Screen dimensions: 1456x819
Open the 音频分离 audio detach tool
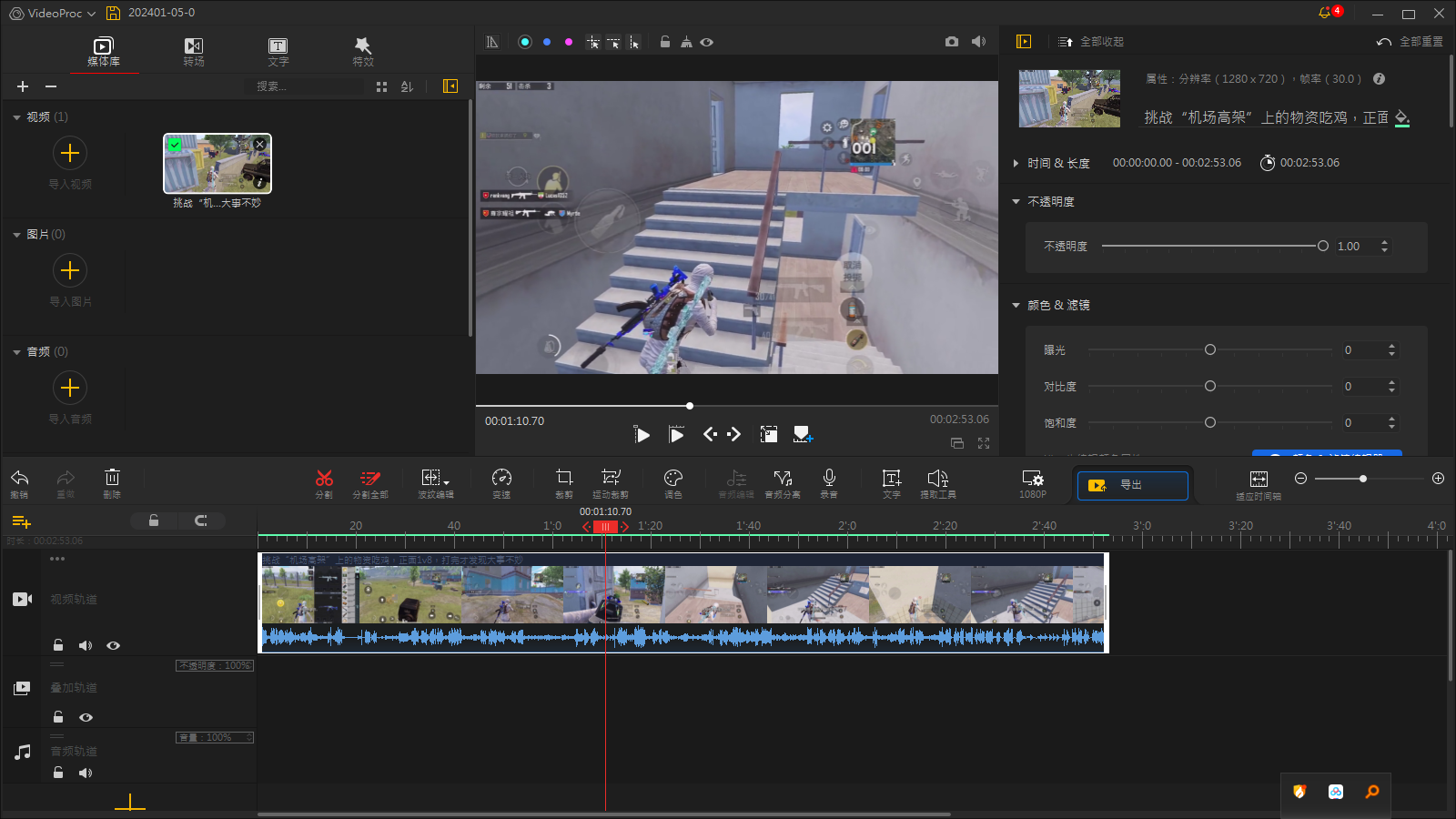click(x=783, y=483)
